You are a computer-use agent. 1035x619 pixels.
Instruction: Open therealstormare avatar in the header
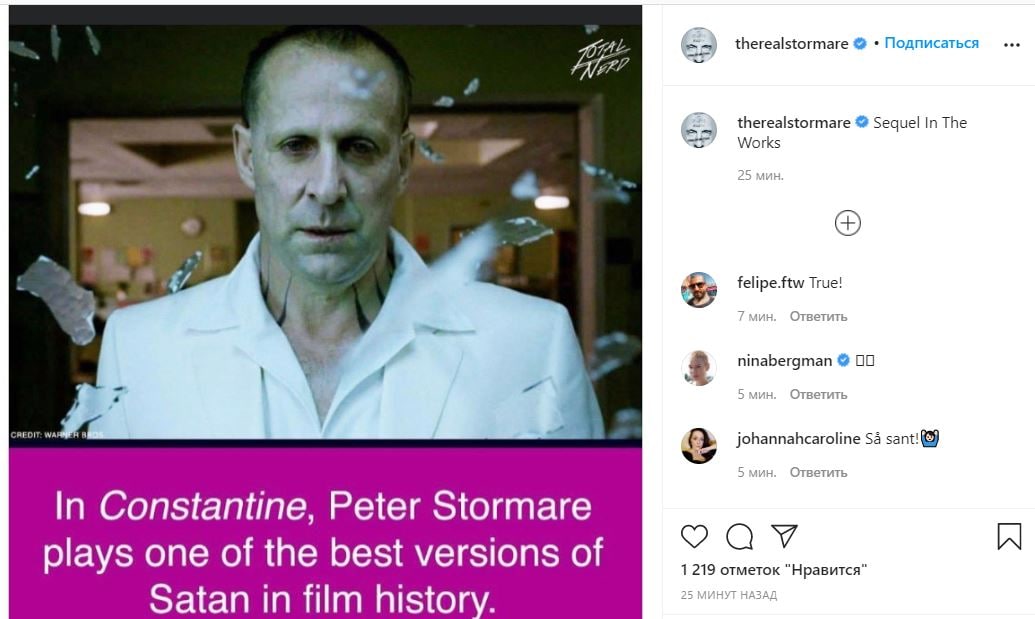click(x=698, y=45)
